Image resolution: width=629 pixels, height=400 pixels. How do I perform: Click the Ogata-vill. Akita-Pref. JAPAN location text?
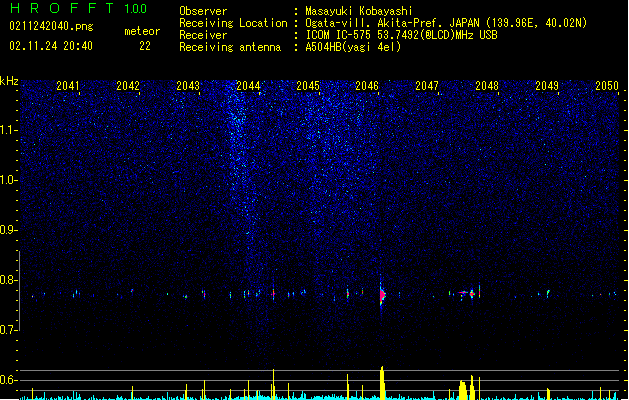[x=446, y=23]
